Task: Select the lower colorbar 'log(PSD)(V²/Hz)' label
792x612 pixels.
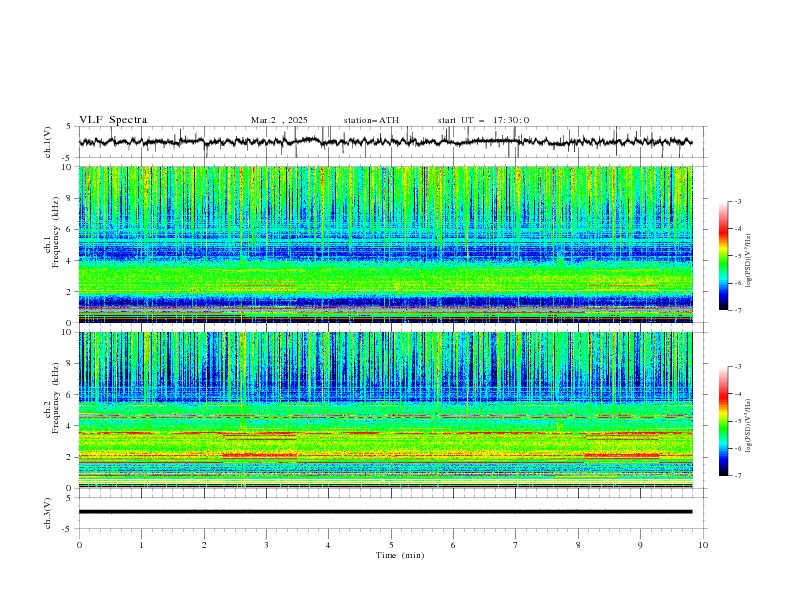Action: click(x=749, y=425)
